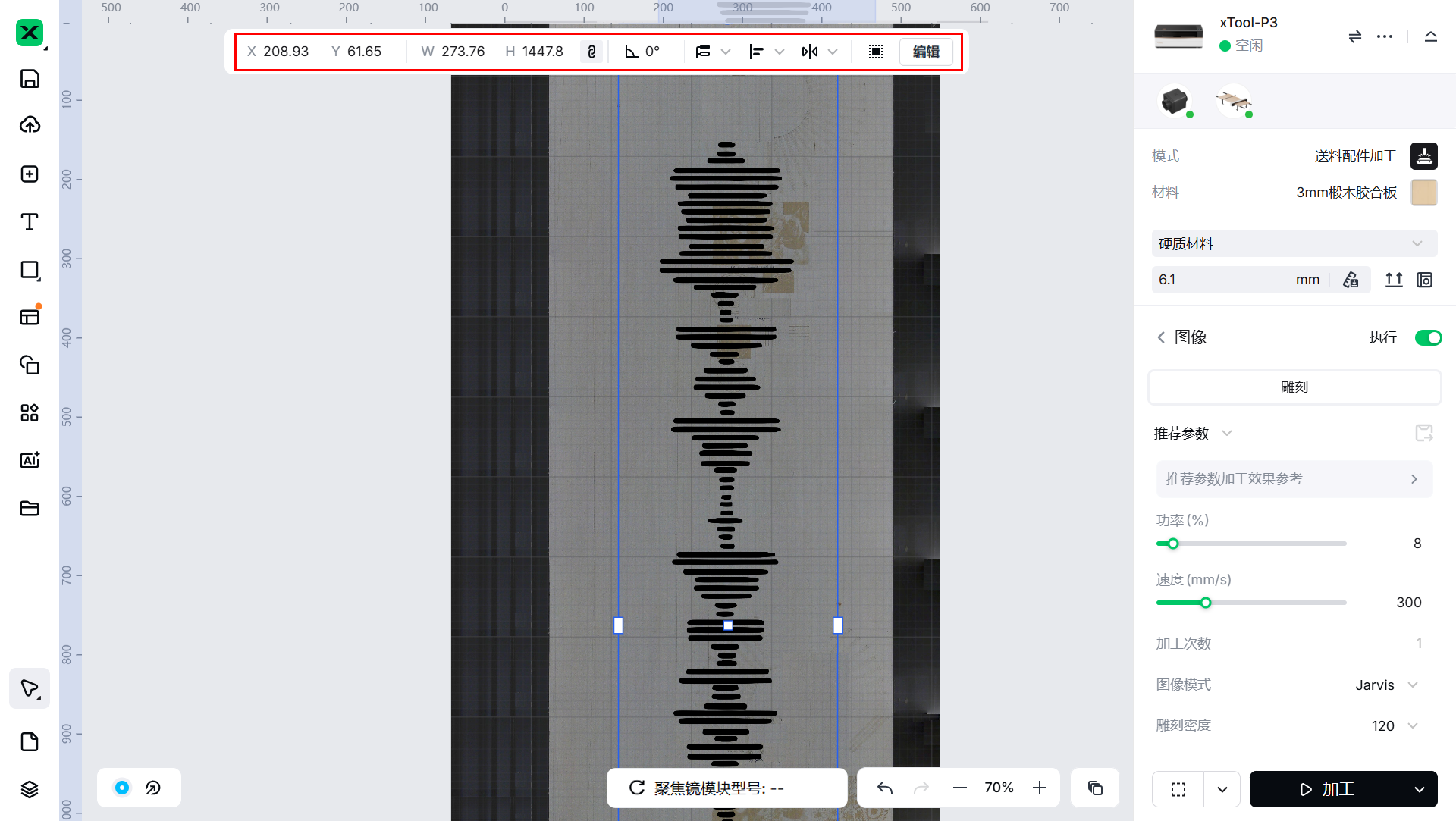Open the cloud upload icon

[x=30, y=124]
